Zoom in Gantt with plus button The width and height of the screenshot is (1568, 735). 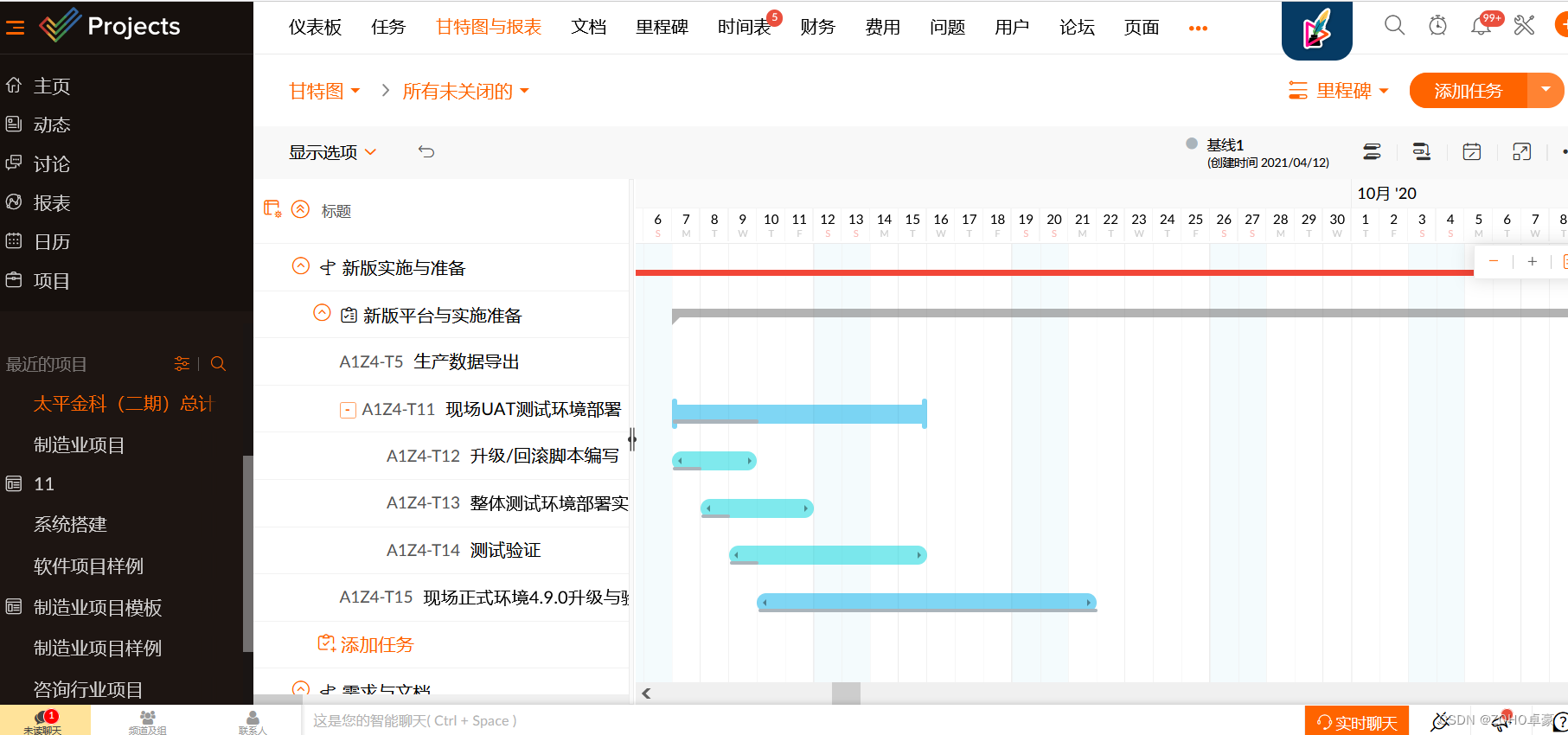pos(1532,261)
